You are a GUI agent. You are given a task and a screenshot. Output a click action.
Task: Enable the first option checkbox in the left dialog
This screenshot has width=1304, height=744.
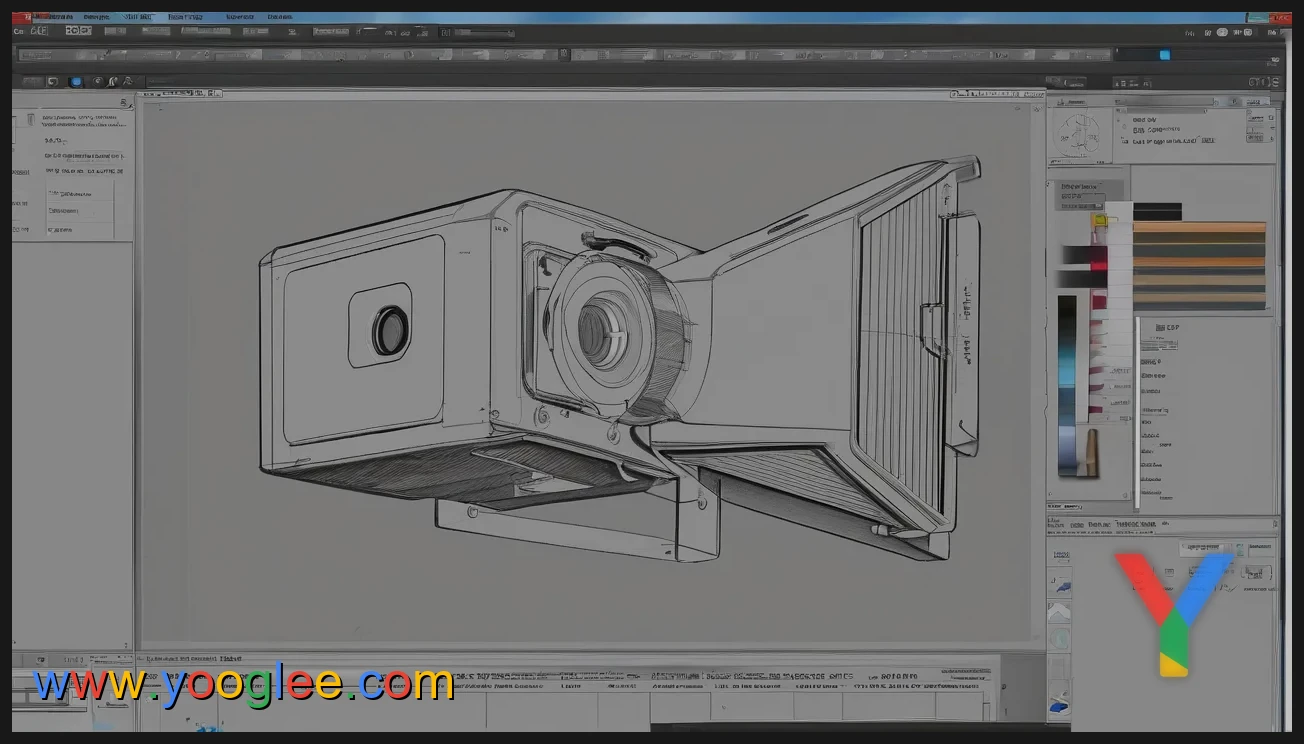pos(51,193)
